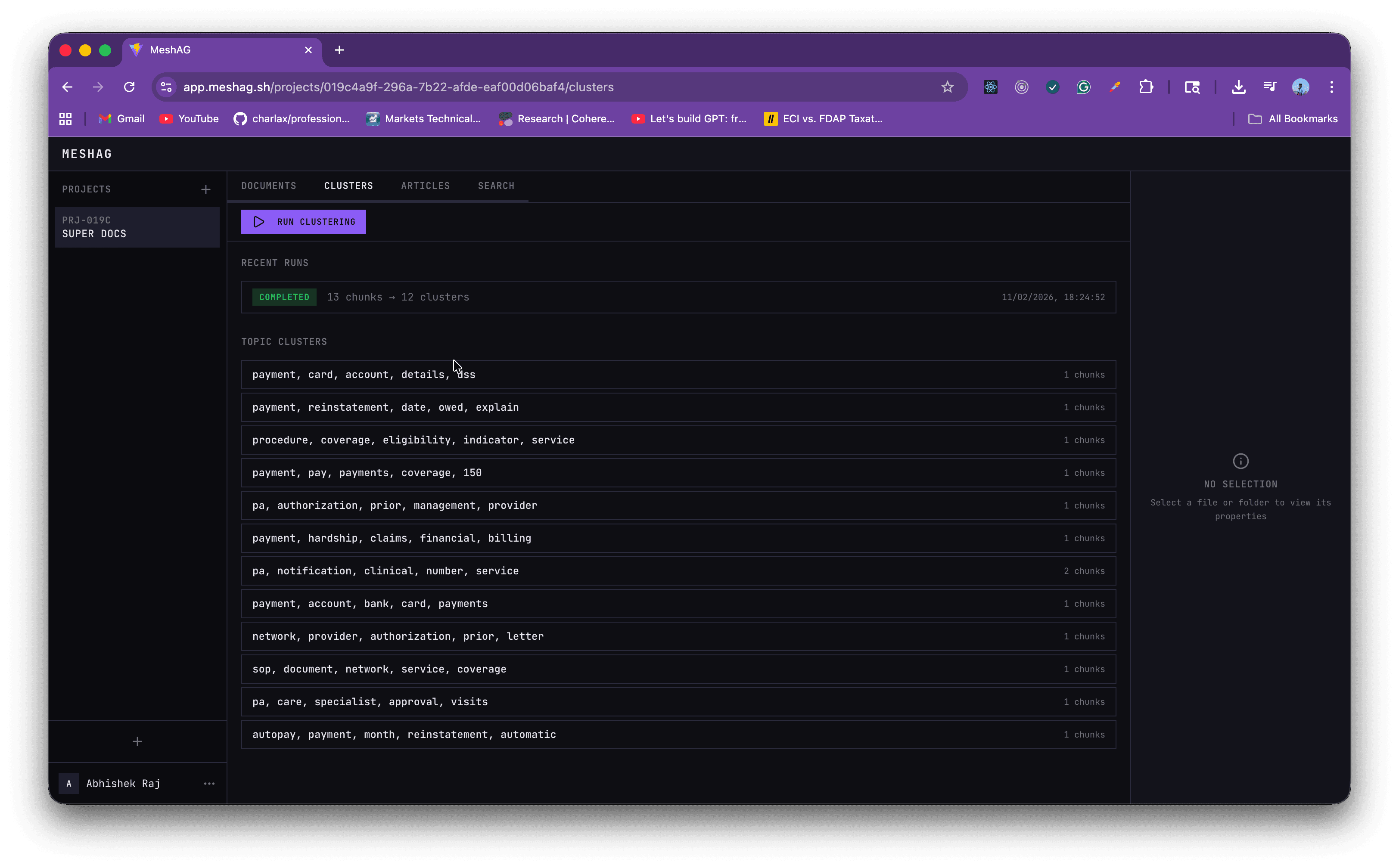
Task: Open the Grammarly extension
Action: 1084,87
